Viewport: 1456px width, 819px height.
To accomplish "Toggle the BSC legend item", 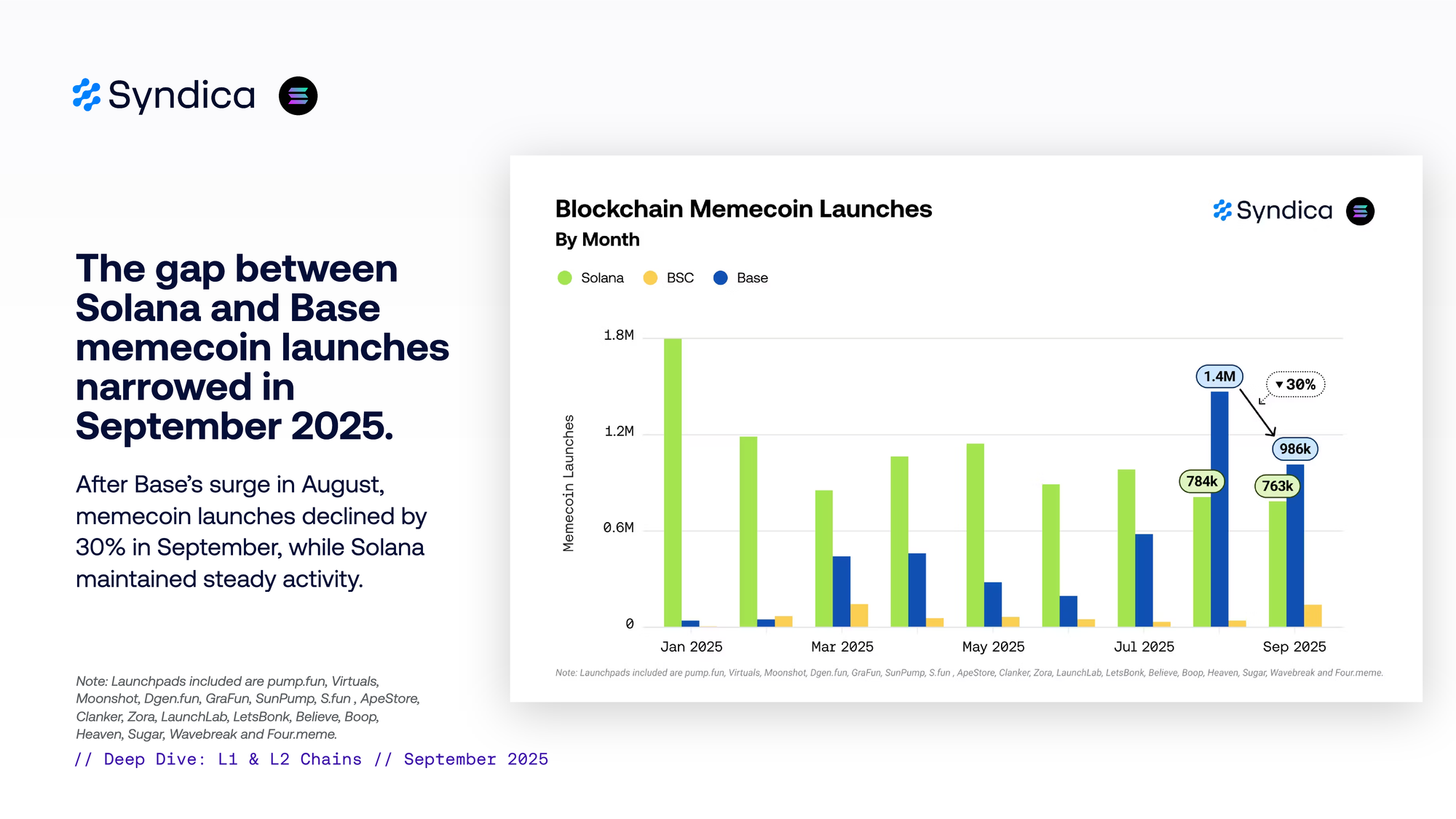I will point(679,278).
